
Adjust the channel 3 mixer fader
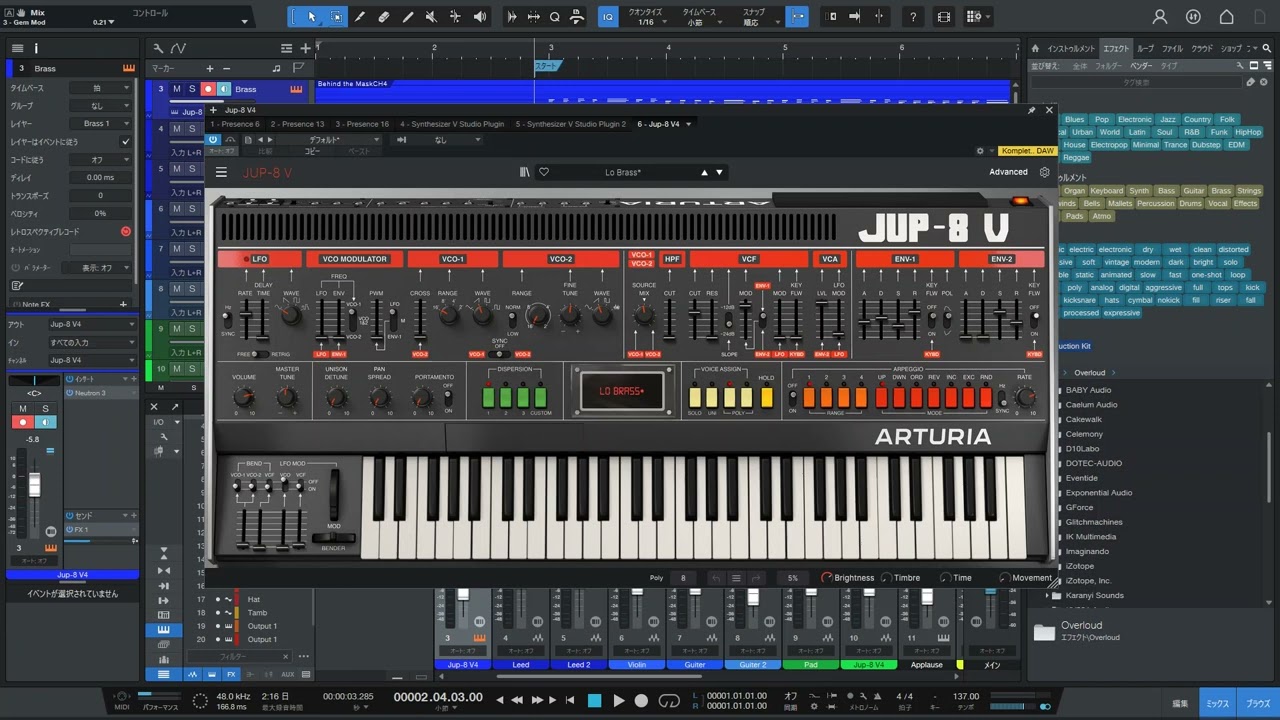point(462,595)
